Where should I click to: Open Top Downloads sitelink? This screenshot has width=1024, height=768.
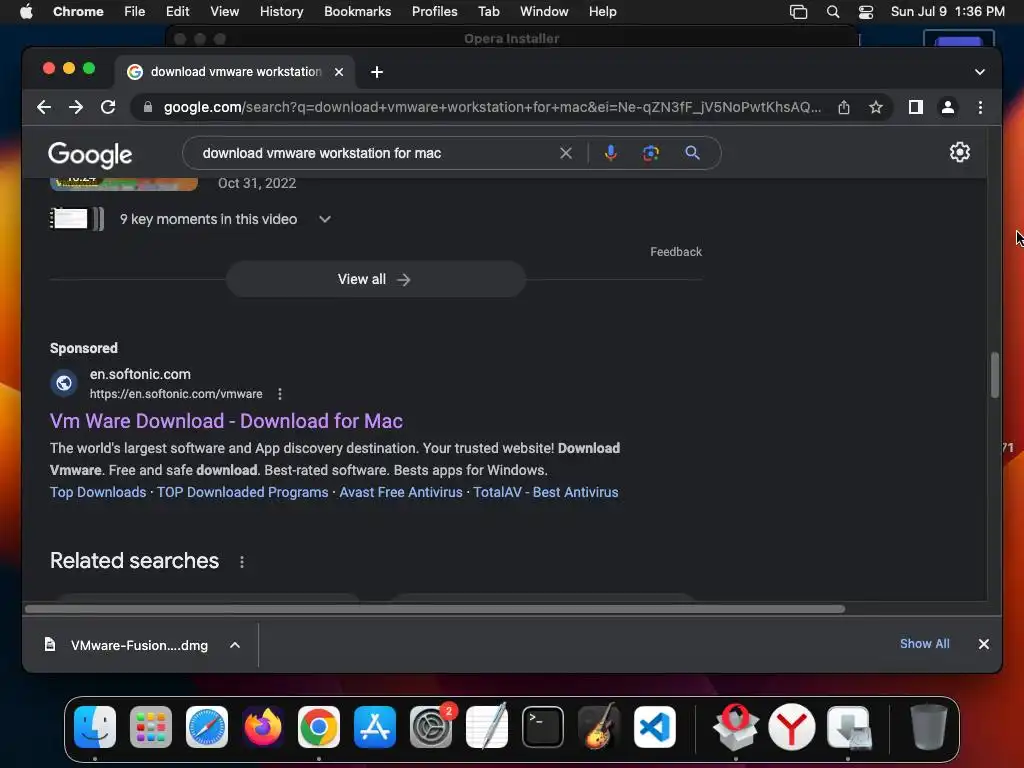[98, 492]
